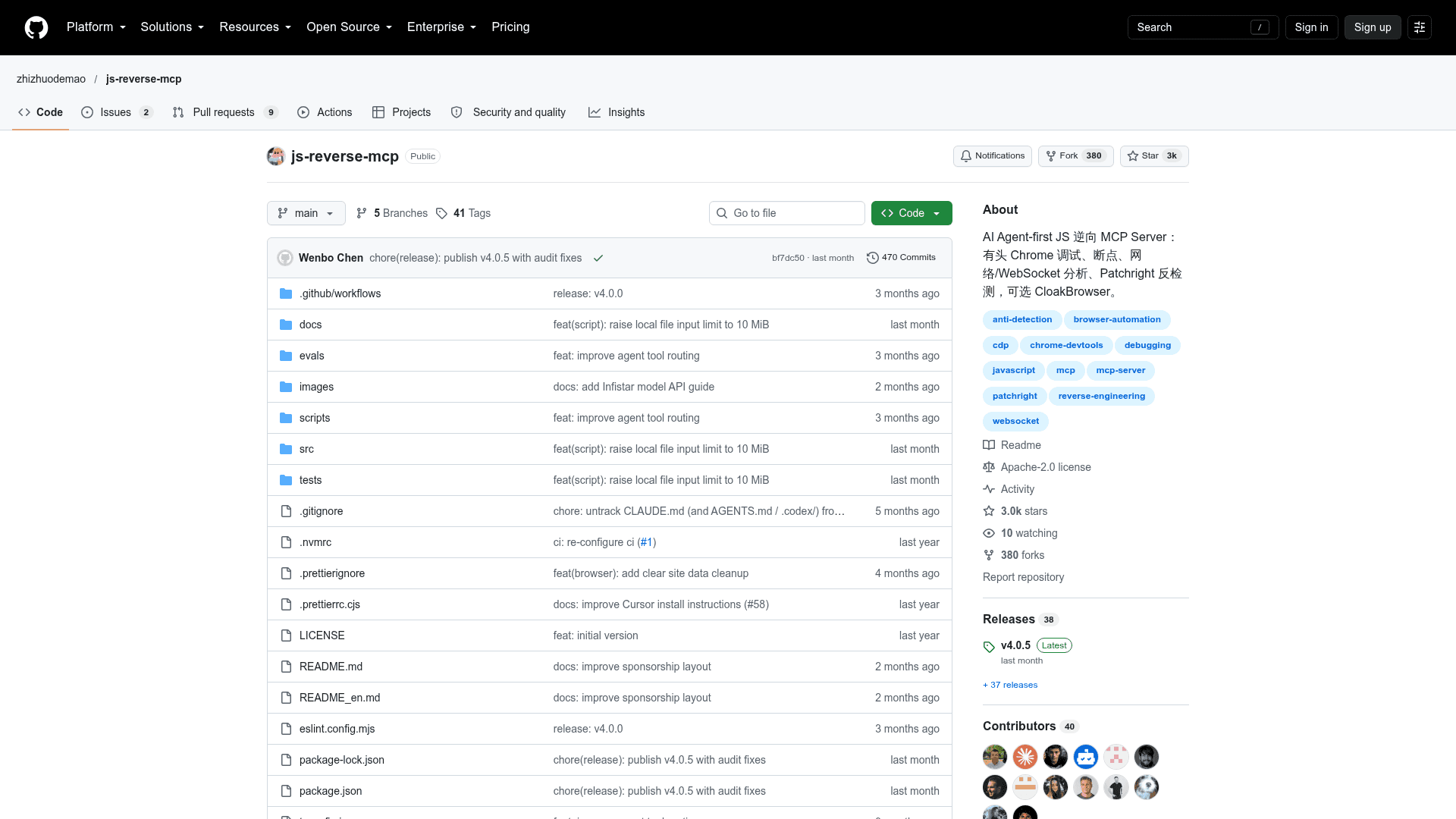Open the settings icon beside Sign up
The height and width of the screenshot is (819, 1456).
coord(1419,27)
